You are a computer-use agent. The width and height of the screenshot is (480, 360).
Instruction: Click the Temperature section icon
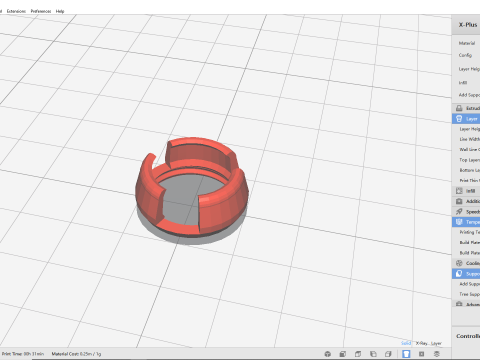click(x=459, y=222)
